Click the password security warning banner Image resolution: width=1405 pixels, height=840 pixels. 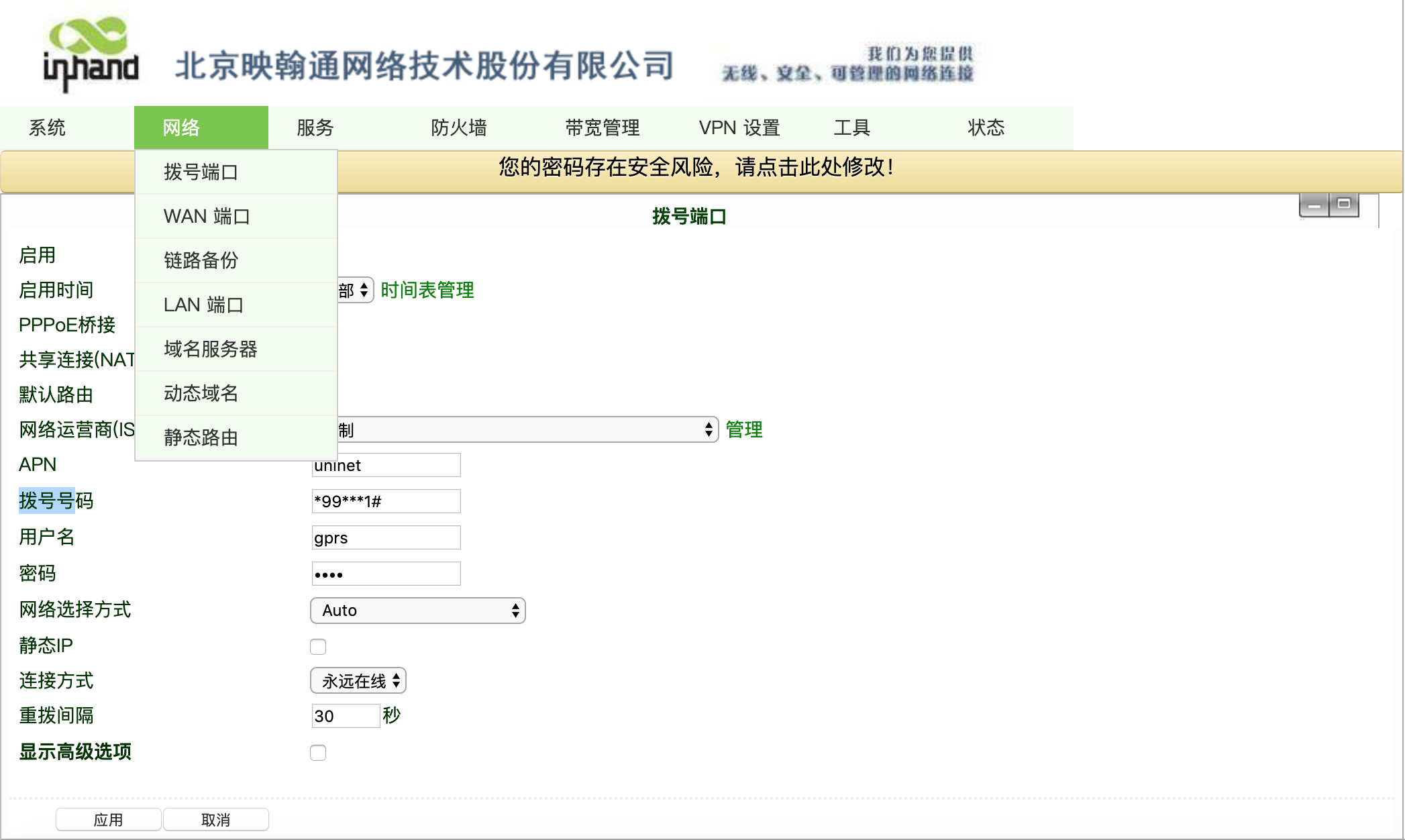pos(696,168)
